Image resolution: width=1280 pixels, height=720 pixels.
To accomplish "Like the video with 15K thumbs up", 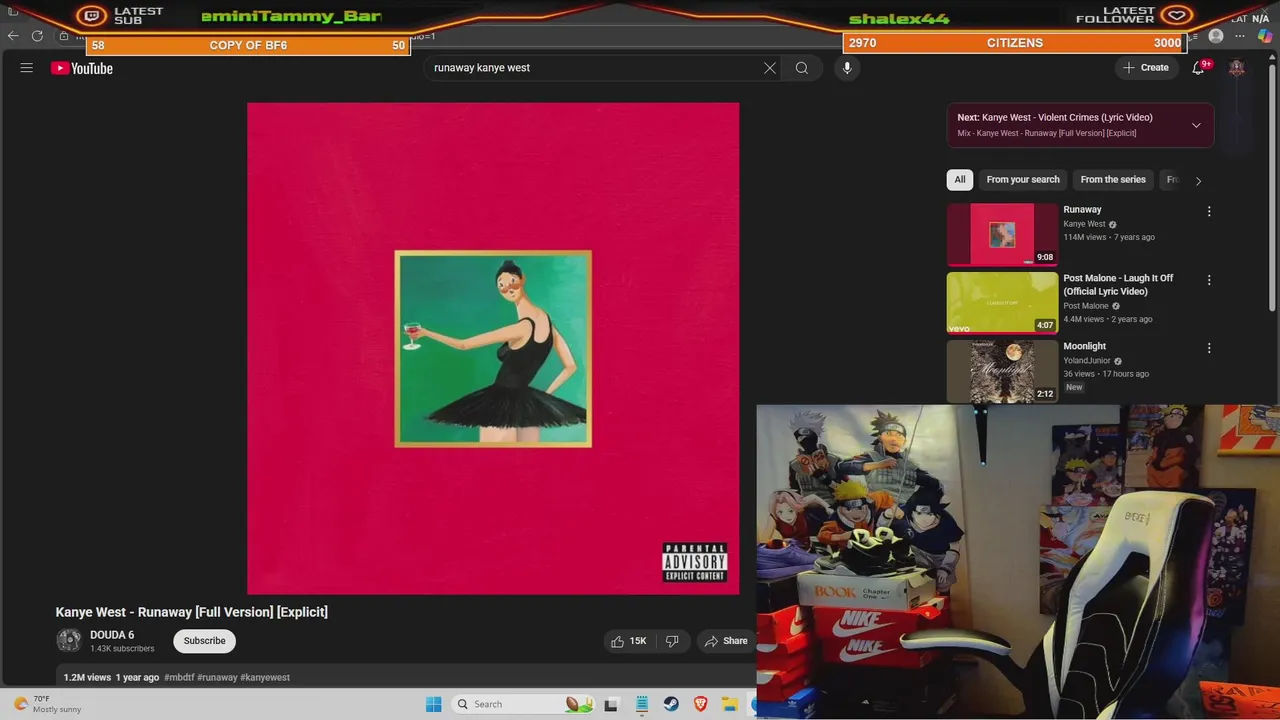I will coord(628,641).
